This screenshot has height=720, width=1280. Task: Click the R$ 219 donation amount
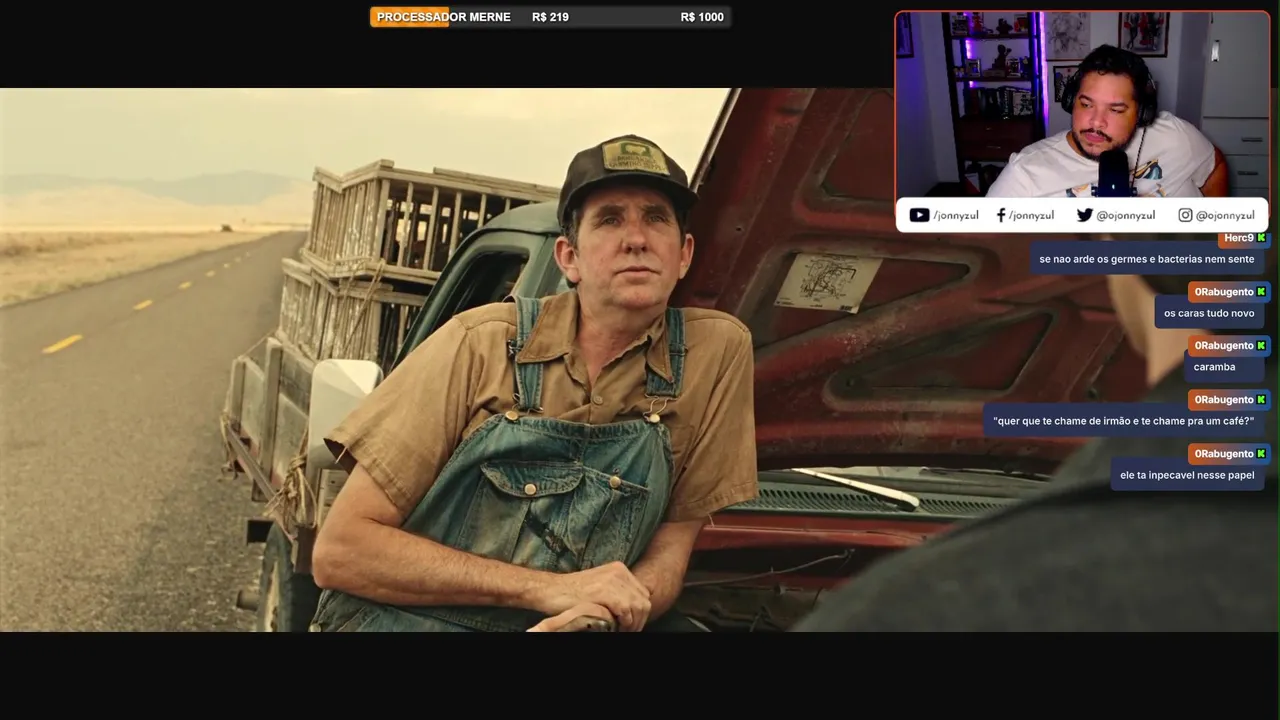pyautogui.click(x=550, y=17)
